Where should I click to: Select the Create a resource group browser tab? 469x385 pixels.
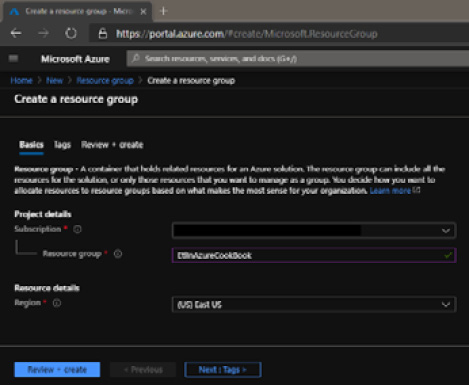click(78, 12)
